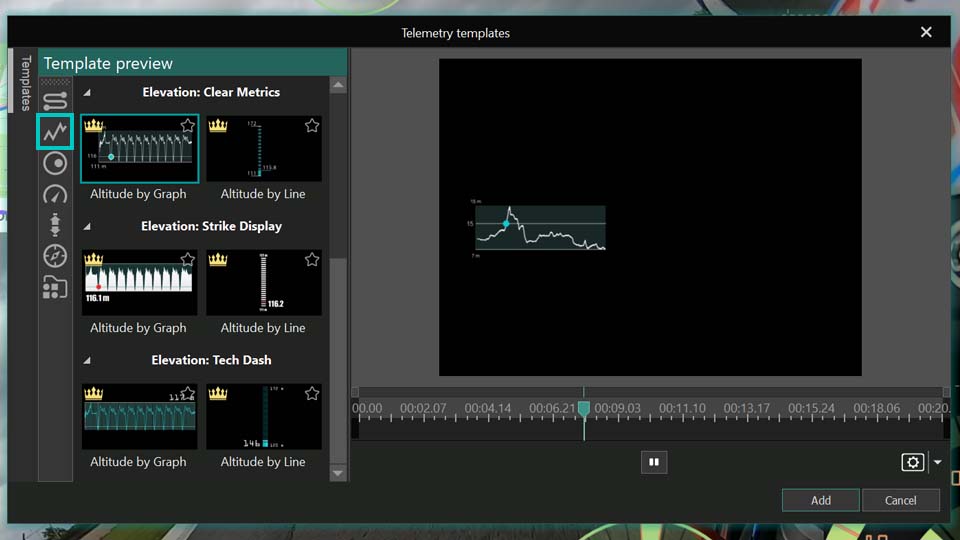Select the vertical acceleration arrows icon
Image resolution: width=960 pixels, height=540 pixels.
(x=55, y=225)
